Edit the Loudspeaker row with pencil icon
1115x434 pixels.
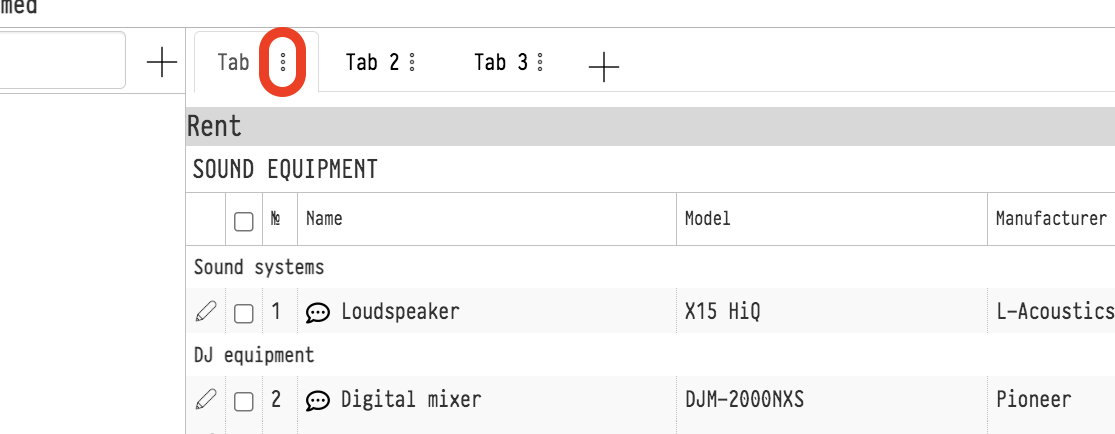click(205, 313)
